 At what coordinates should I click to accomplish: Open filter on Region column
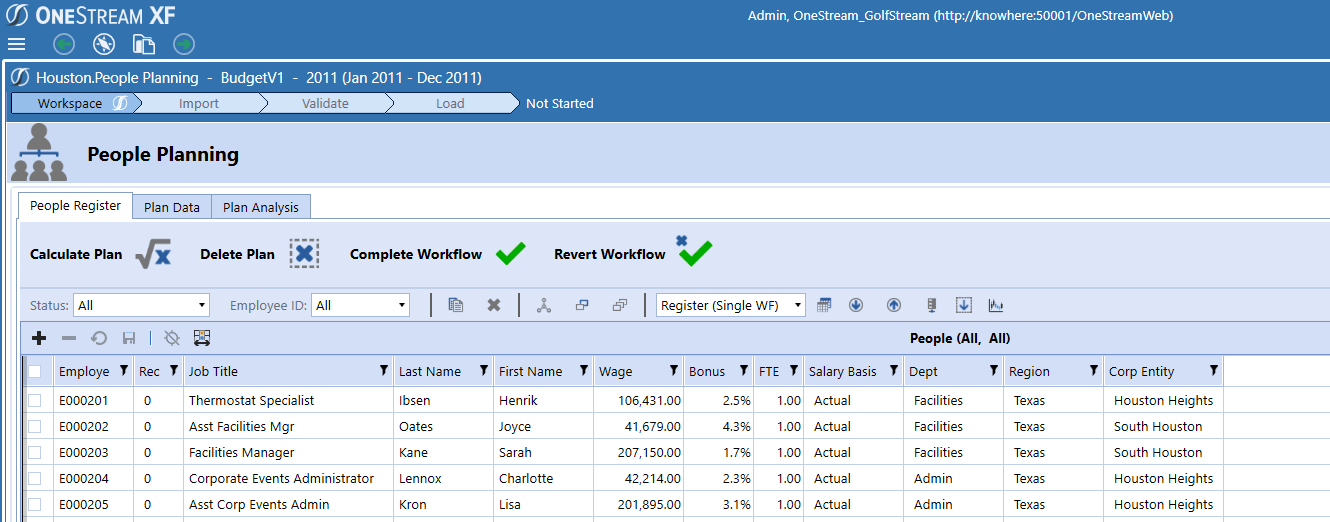pos(1093,370)
